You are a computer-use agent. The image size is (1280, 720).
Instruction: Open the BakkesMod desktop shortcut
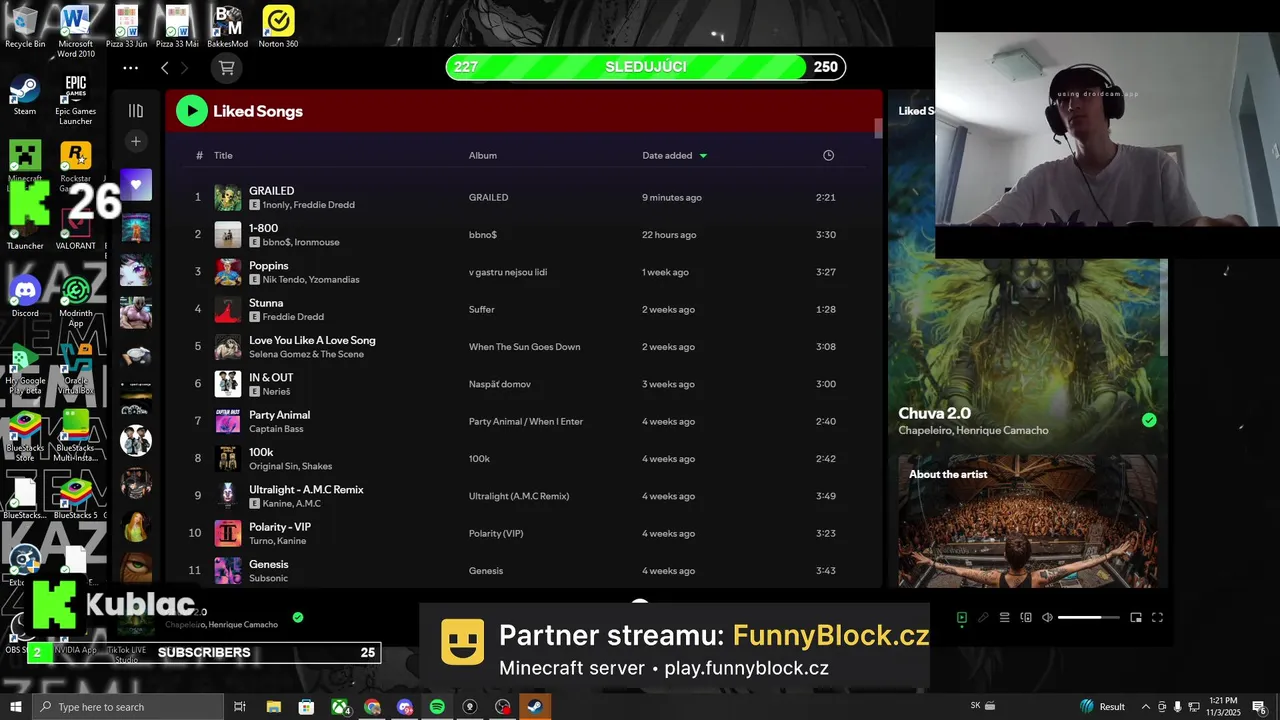point(228,27)
